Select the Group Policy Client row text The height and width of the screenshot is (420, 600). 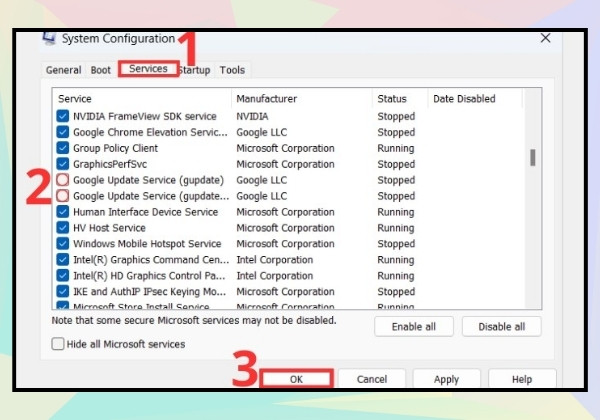click(115, 148)
